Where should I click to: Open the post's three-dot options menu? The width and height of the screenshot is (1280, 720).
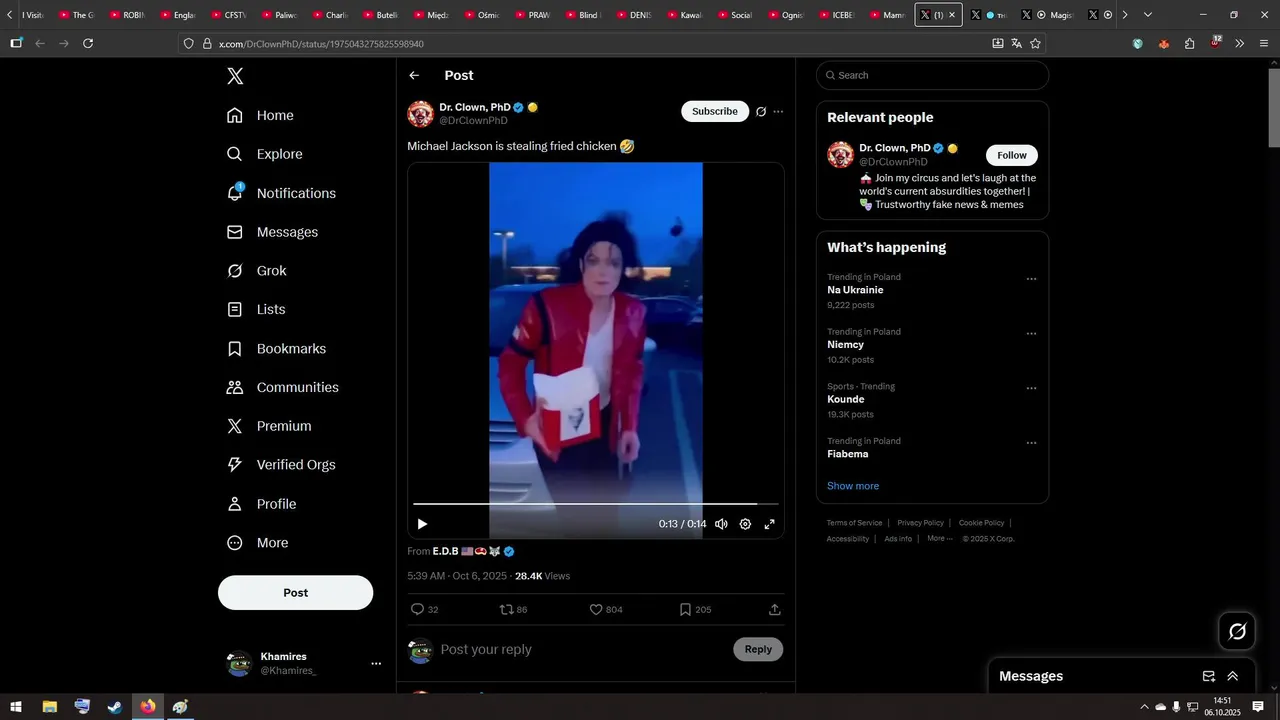778,112
